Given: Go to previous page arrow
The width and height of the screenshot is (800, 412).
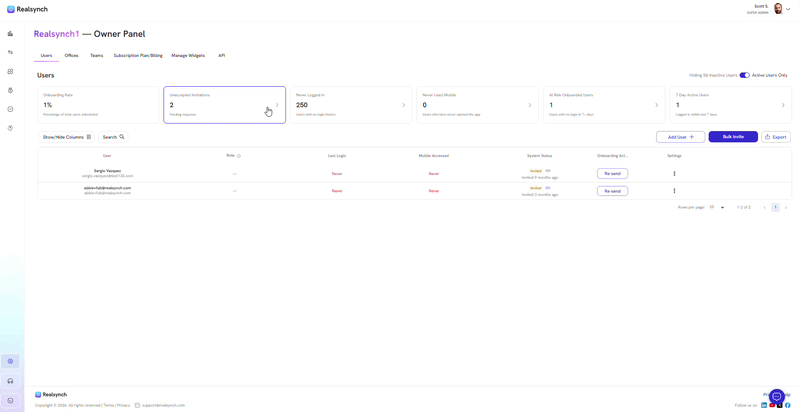Looking at the screenshot, I should 764,208.
